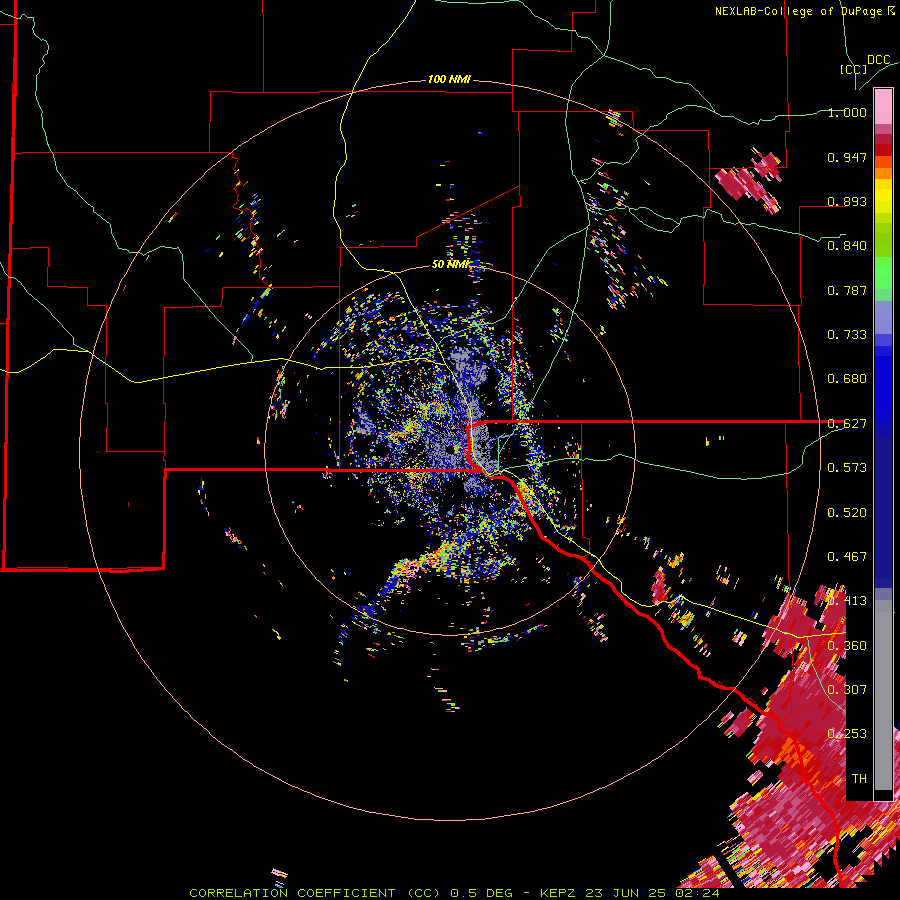Image resolution: width=900 pixels, height=900 pixels.
Task: Click the 0.840 scale value
Action: coord(847,246)
